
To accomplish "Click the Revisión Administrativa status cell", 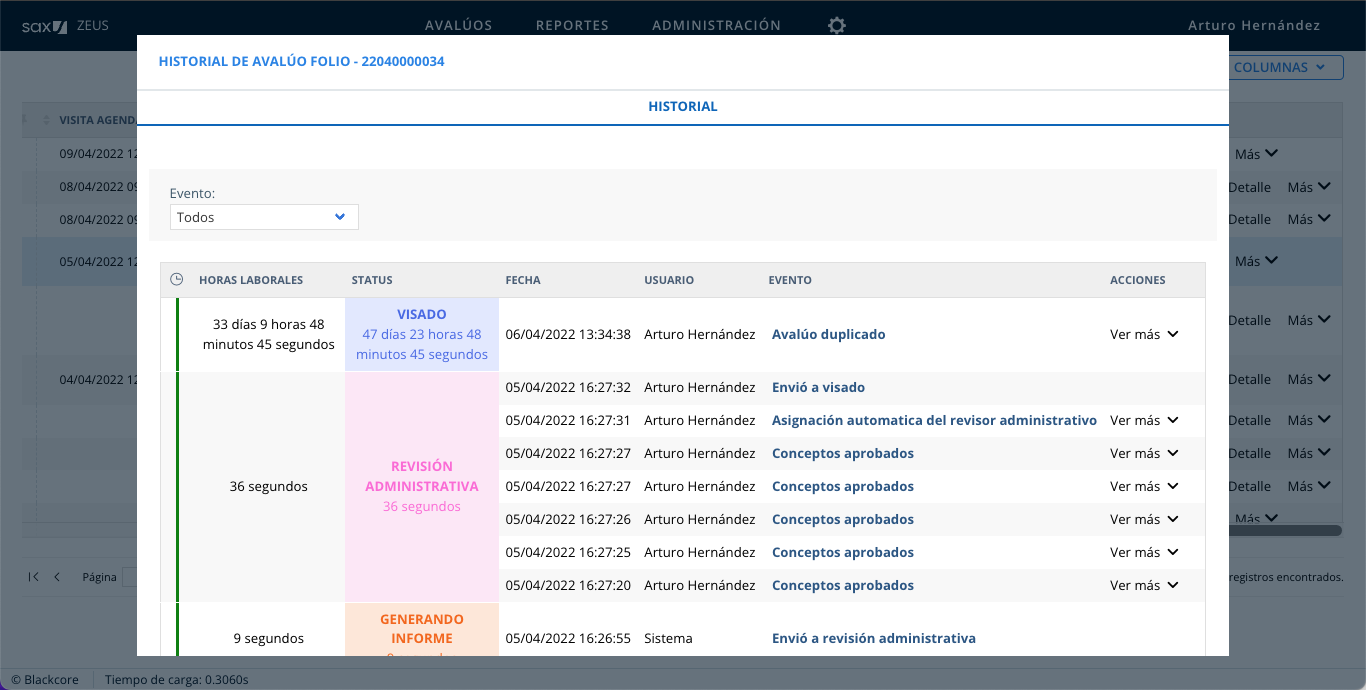I will click(422, 486).
